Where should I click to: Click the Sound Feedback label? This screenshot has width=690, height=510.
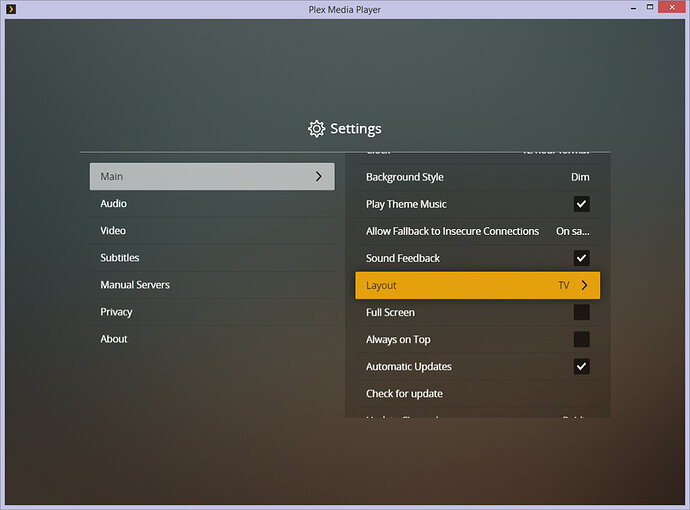click(403, 258)
